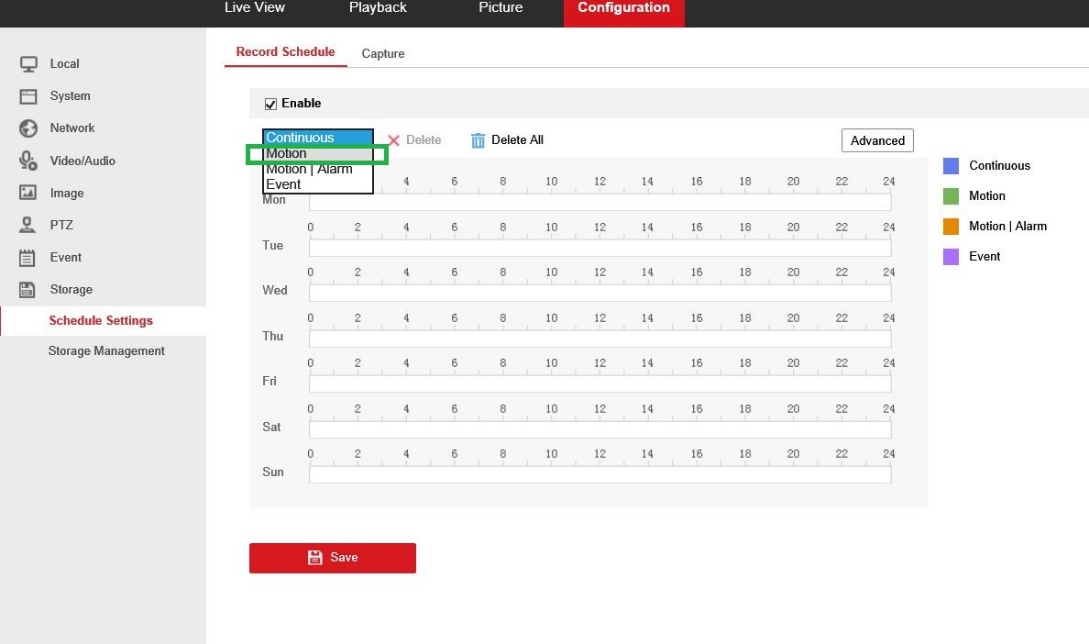Open Image settings in sidebar

[67, 193]
